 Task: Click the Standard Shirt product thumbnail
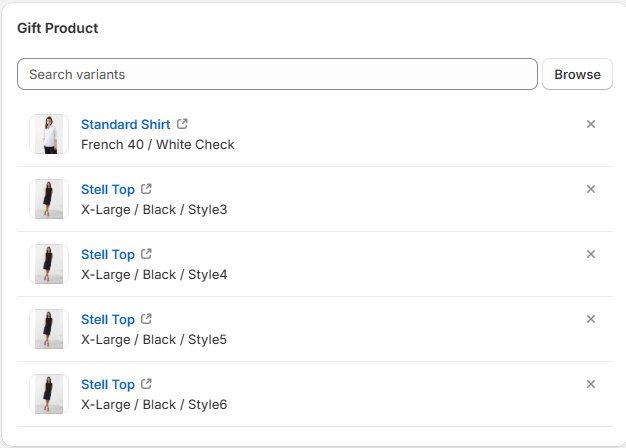[x=48, y=134]
